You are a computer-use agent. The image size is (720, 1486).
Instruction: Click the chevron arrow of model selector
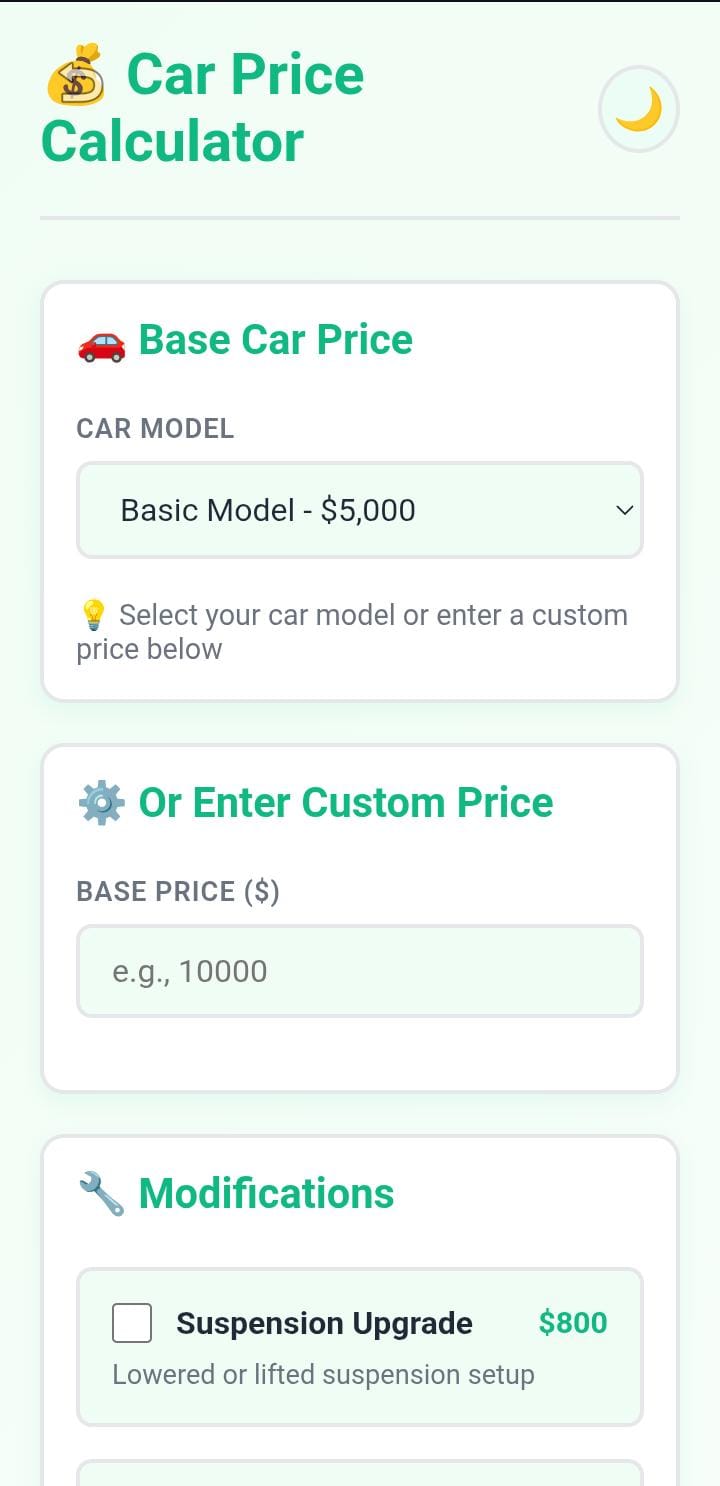click(625, 510)
